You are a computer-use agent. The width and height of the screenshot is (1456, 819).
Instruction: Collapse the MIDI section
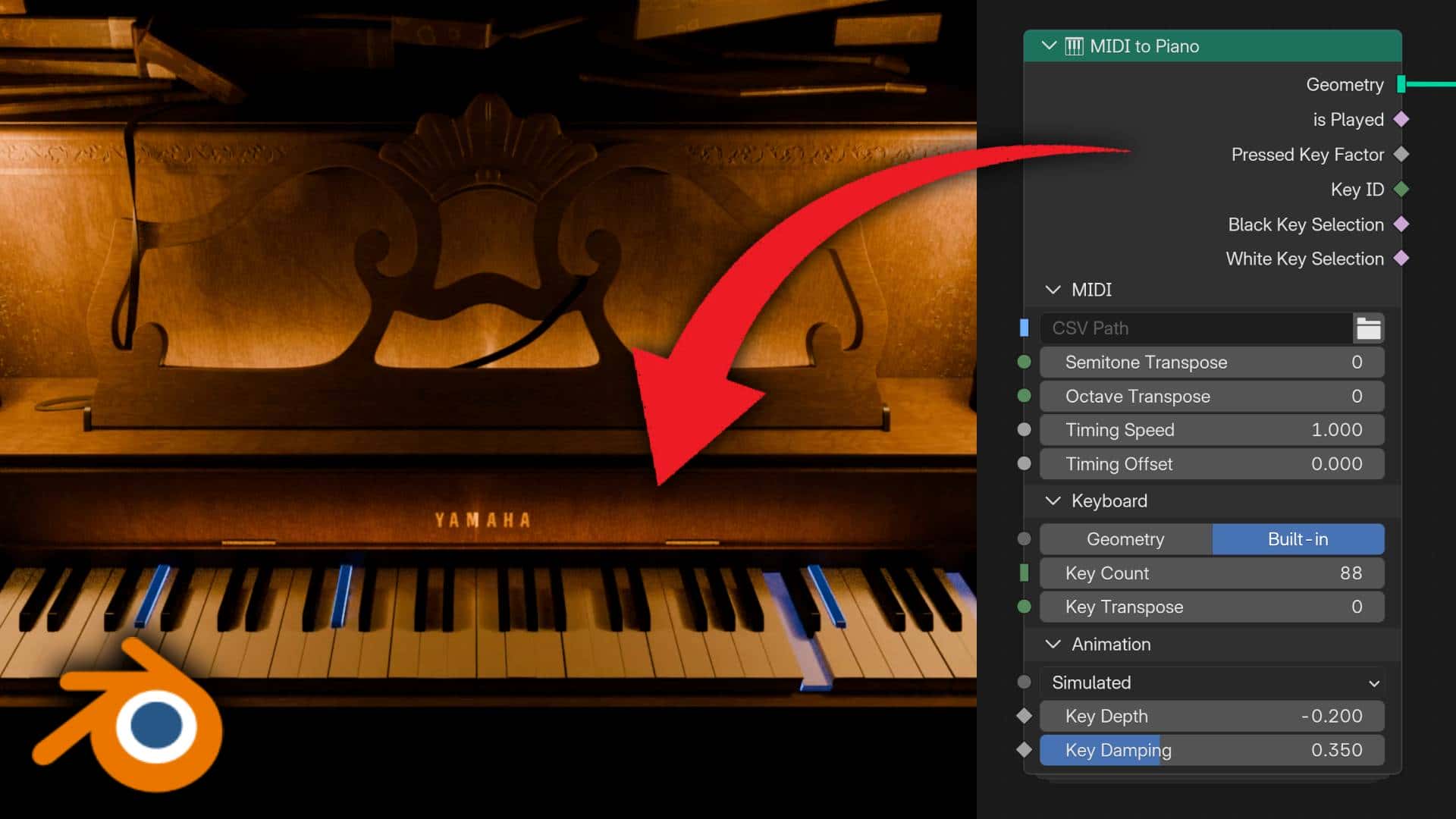point(1053,290)
